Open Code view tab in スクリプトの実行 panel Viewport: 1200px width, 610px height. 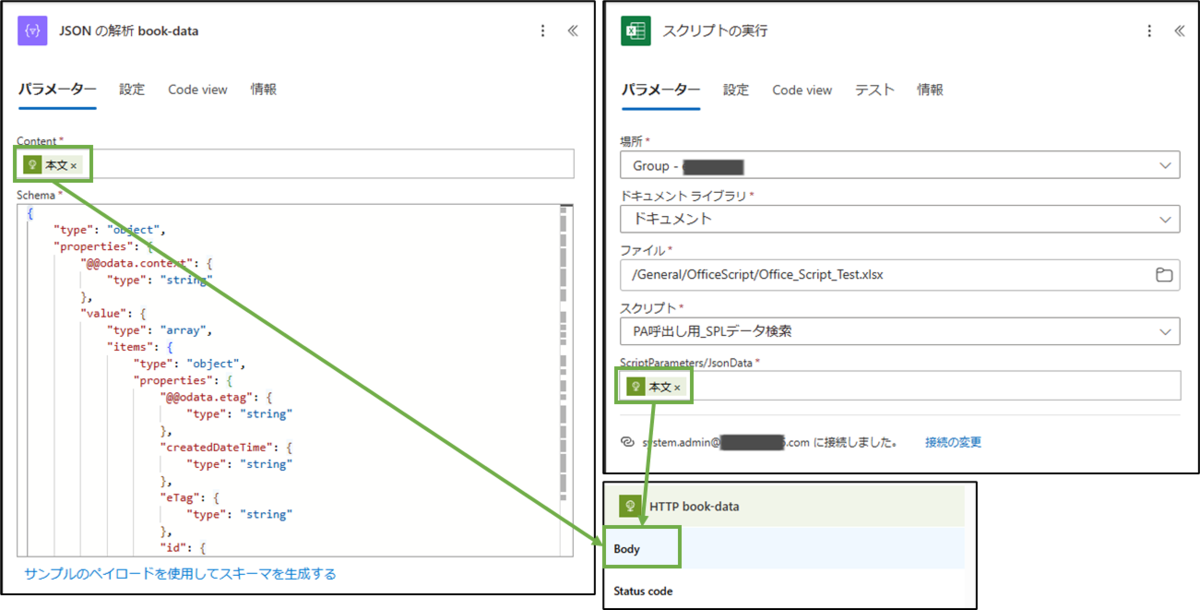pyautogui.click(x=802, y=89)
